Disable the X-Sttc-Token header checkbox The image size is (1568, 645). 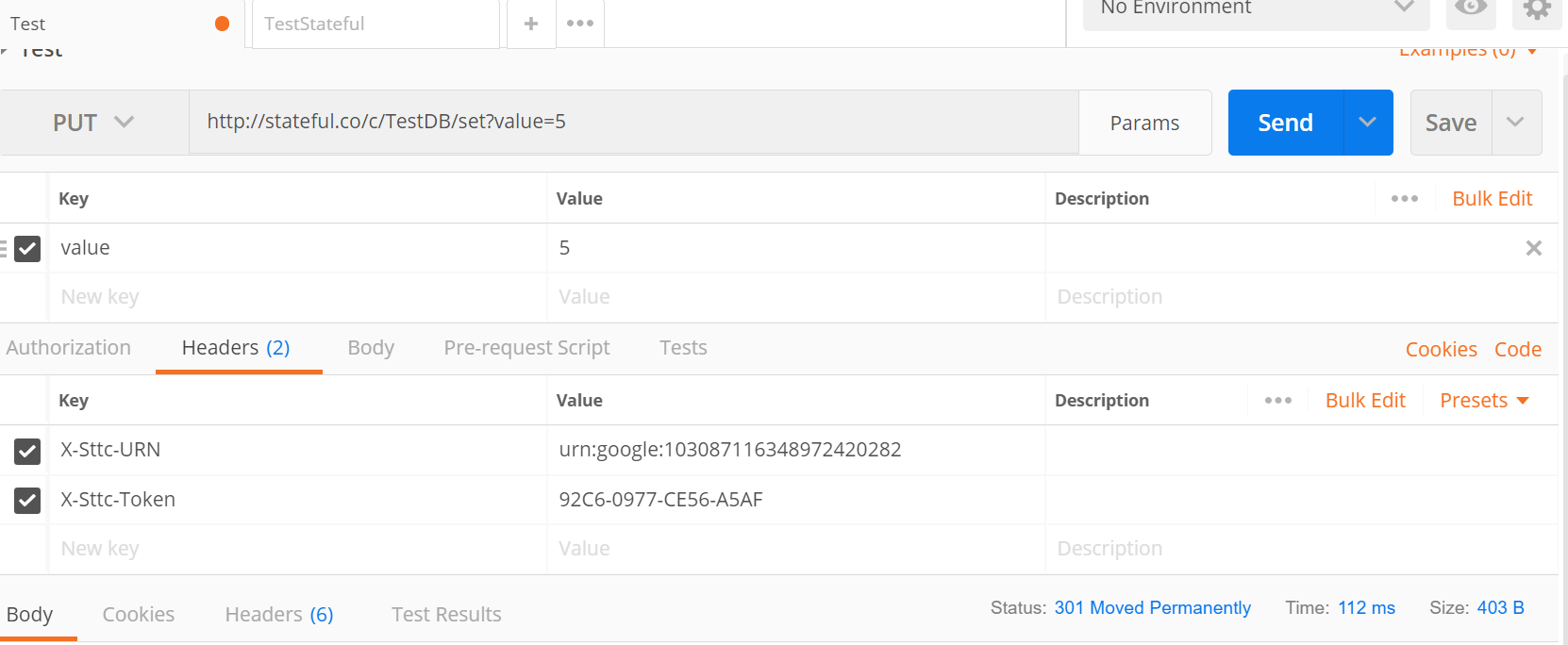pyautogui.click(x=27, y=500)
